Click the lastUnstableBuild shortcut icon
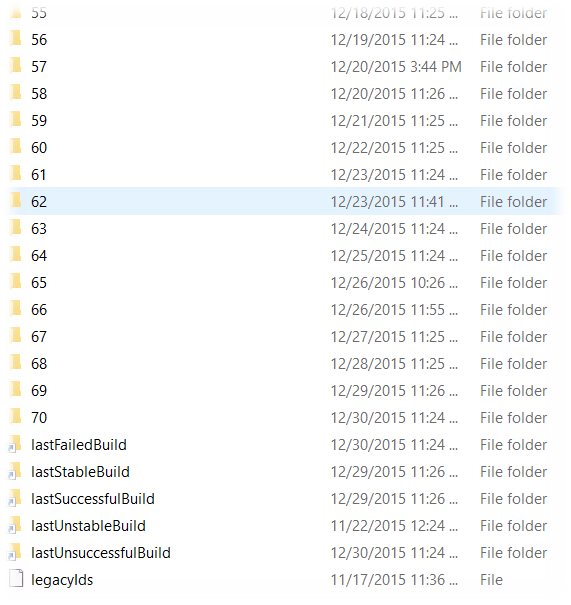Viewport: 571px width, 605px height. coord(15,525)
